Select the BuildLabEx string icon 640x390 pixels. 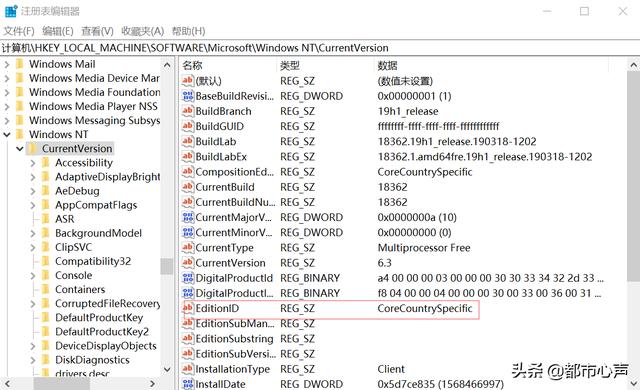tap(188, 156)
